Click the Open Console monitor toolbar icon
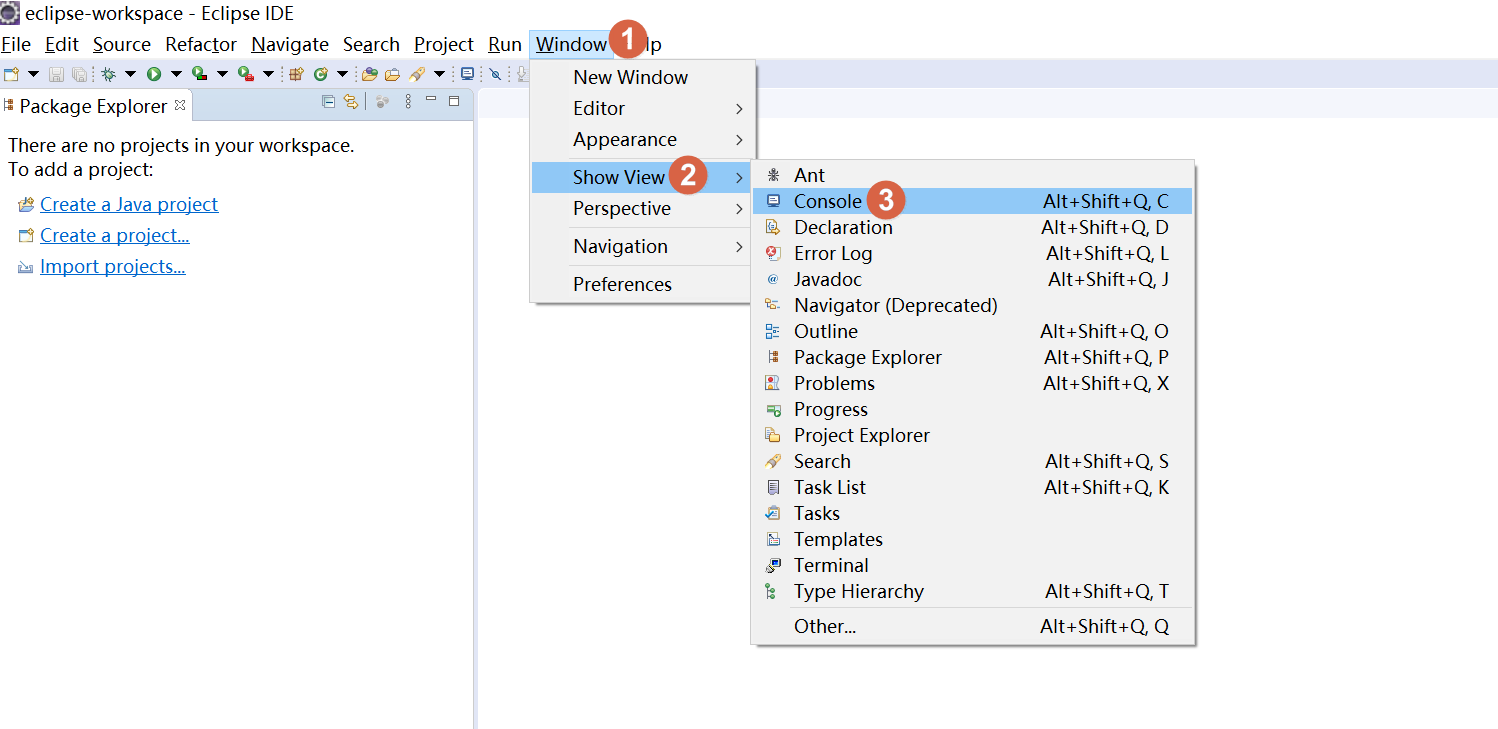Screen dimensions: 1498x729 pyautogui.click(x=467, y=74)
